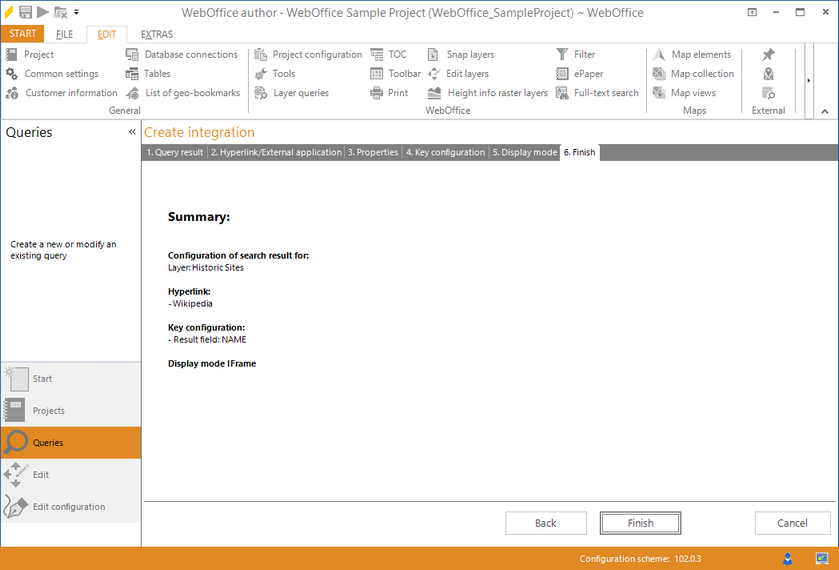Go to step 2. Hyperlink/External application
The height and width of the screenshot is (570, 839).
276,153
